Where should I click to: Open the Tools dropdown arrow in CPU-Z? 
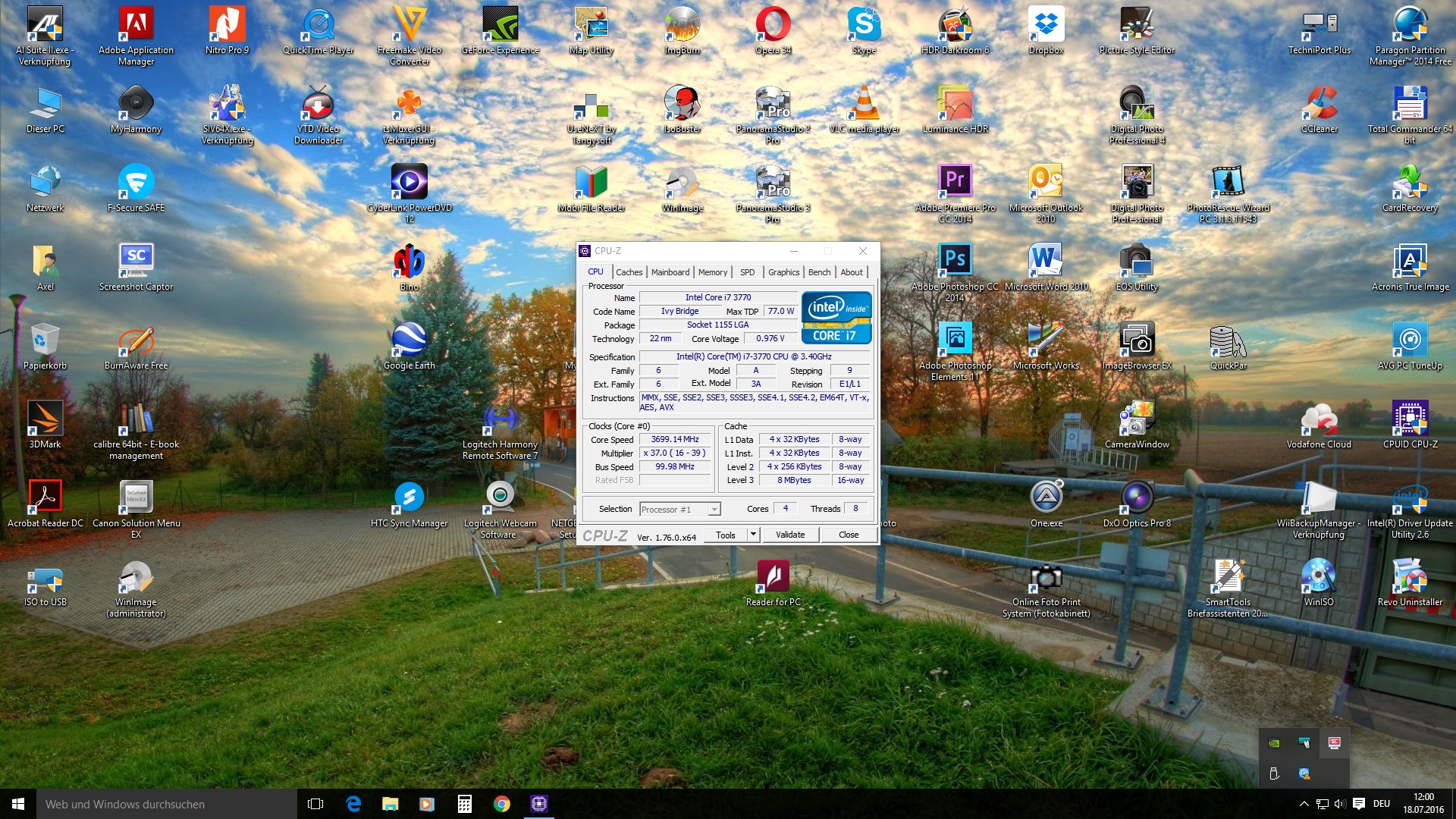753,535
